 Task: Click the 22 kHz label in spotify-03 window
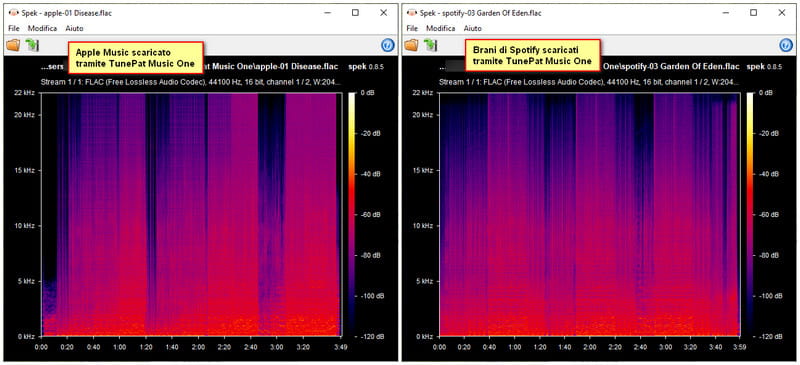(x=422, y=93)
